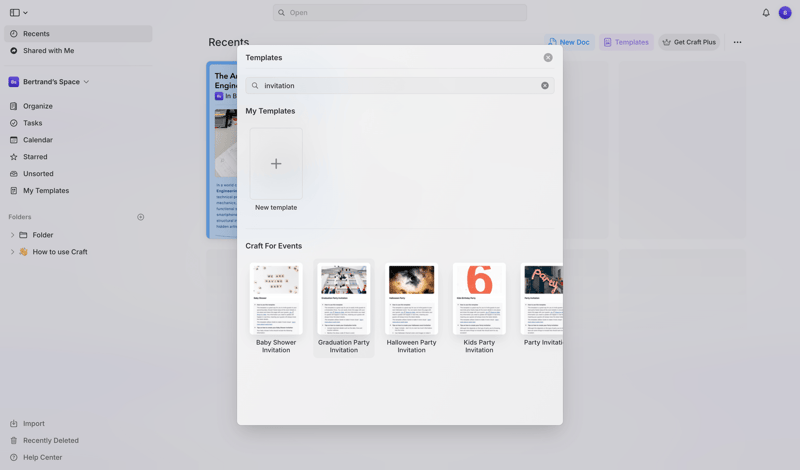This screenshot has width=800, height=470.
Task: Select Kids Party Invitation template
Action: coord(479,308)
